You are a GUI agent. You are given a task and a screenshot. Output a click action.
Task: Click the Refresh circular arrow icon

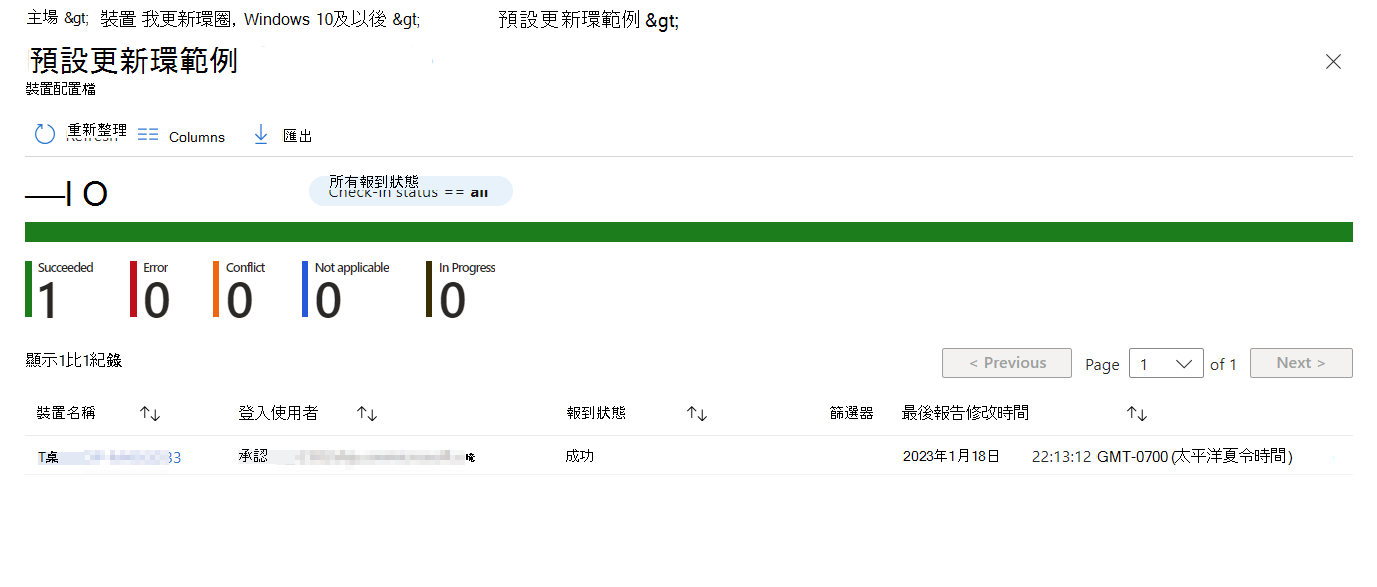point(45,134)
